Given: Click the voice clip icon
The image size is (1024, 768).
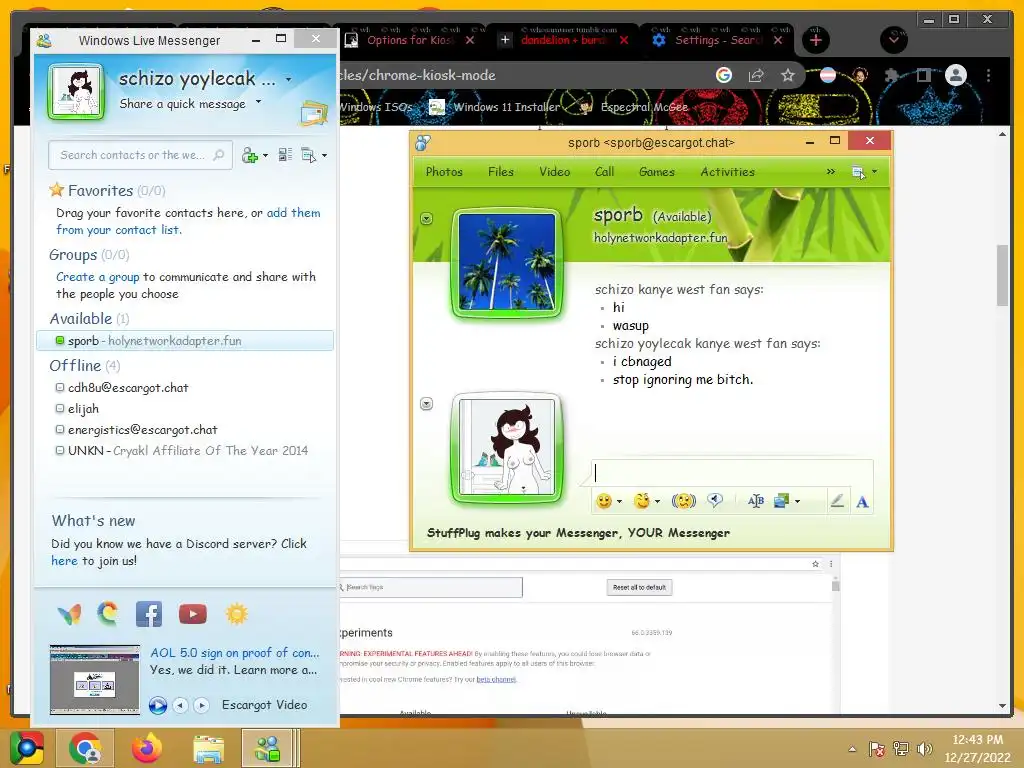Looking at the screenshot, I should (x=715, y=501).
